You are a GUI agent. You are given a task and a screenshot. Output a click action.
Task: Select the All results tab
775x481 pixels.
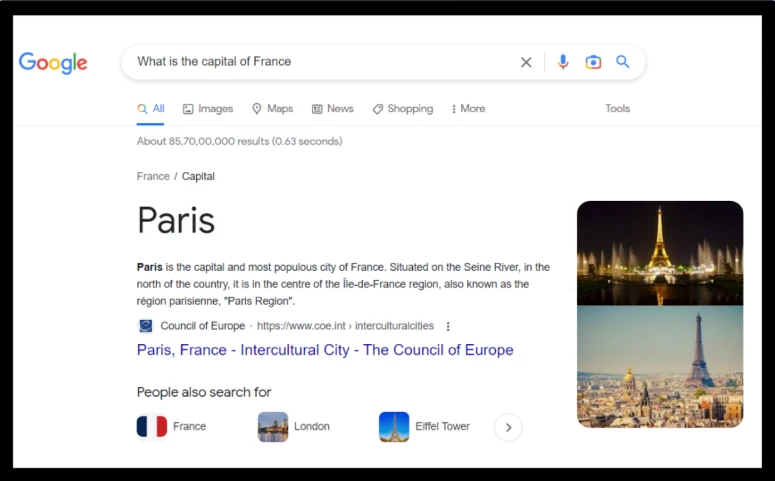click(151, 109)
